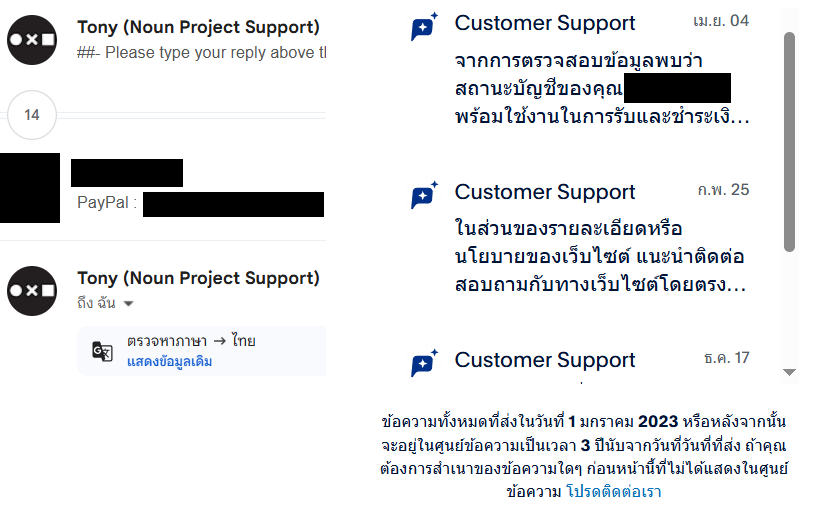Click the lower Noun Project sender avatar
Viewport: 819px width, 516px height.
click(32, 291)
